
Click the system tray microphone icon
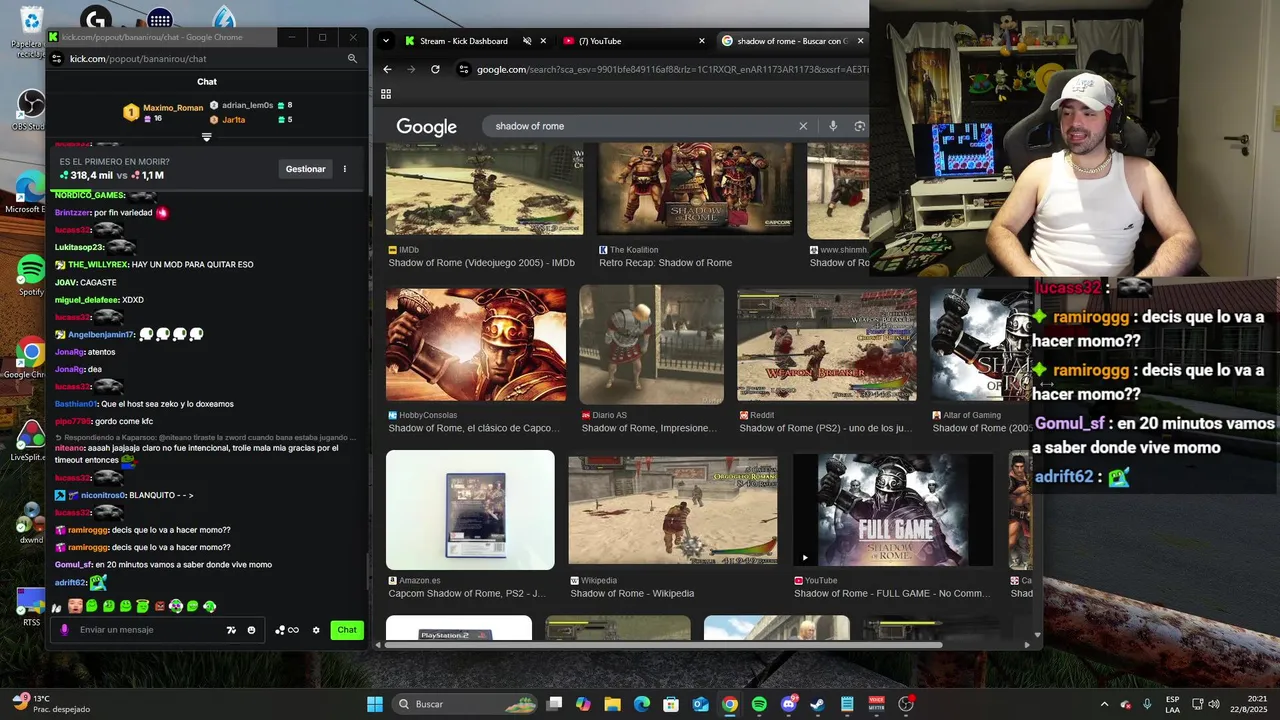click(1147, 704)
